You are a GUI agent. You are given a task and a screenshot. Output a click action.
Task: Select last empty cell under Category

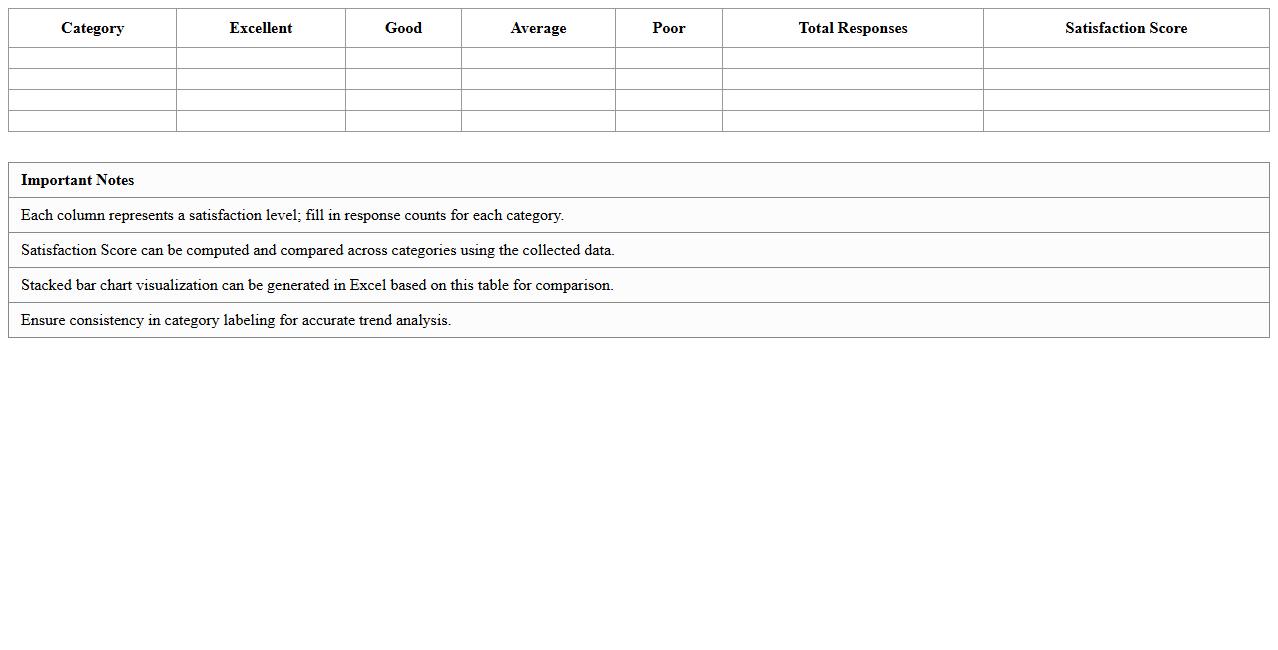point(92,121)
